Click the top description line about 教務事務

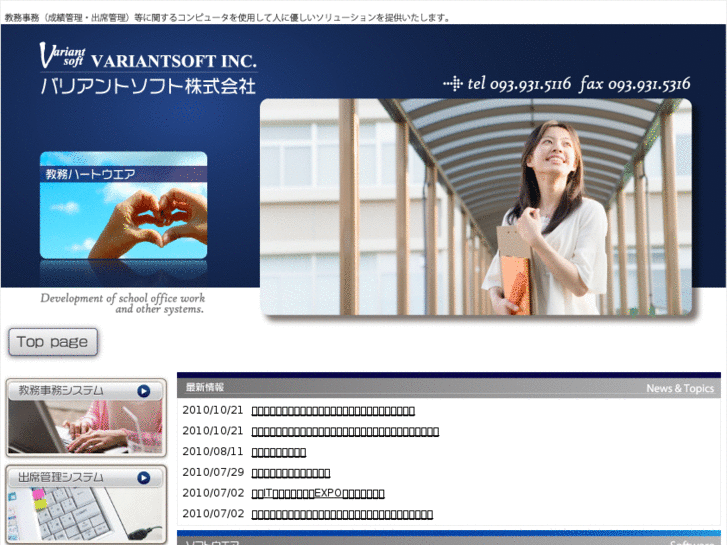point(228,18)
